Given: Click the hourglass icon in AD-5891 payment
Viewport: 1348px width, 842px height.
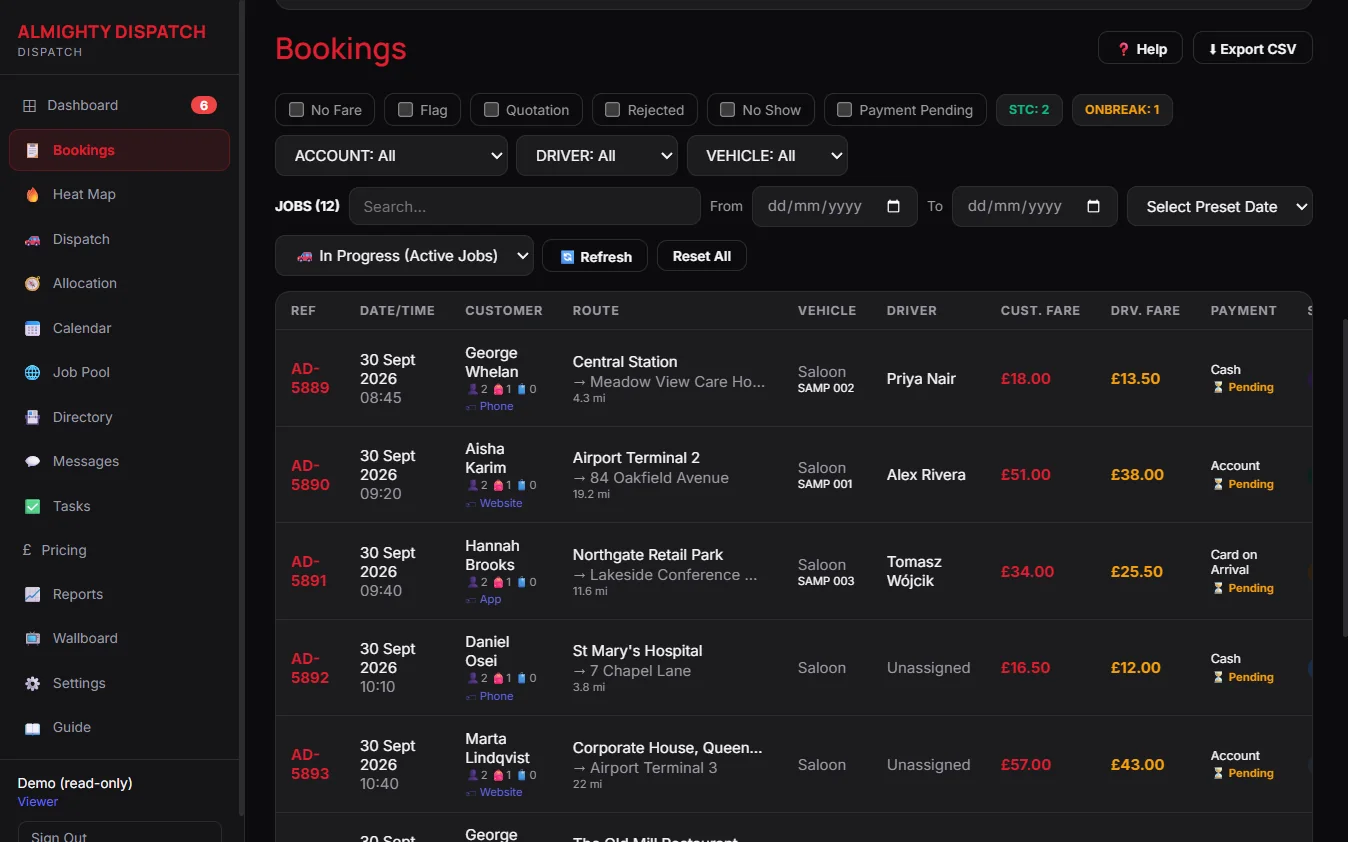Looking at the screenshot, I should pyautogui.click(x=1218, y=588).
